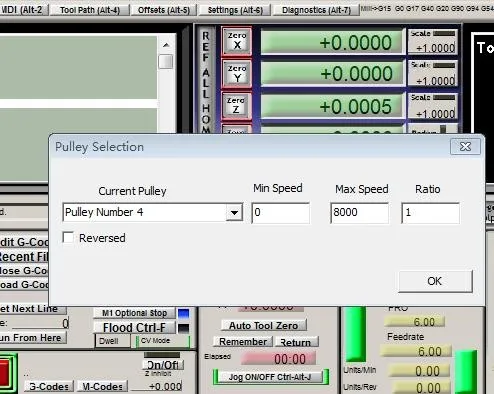Click the M1 Optional Stop blue LED
Image resolution: width=494 pixels, height=394 pixels.
coord(184,314)
